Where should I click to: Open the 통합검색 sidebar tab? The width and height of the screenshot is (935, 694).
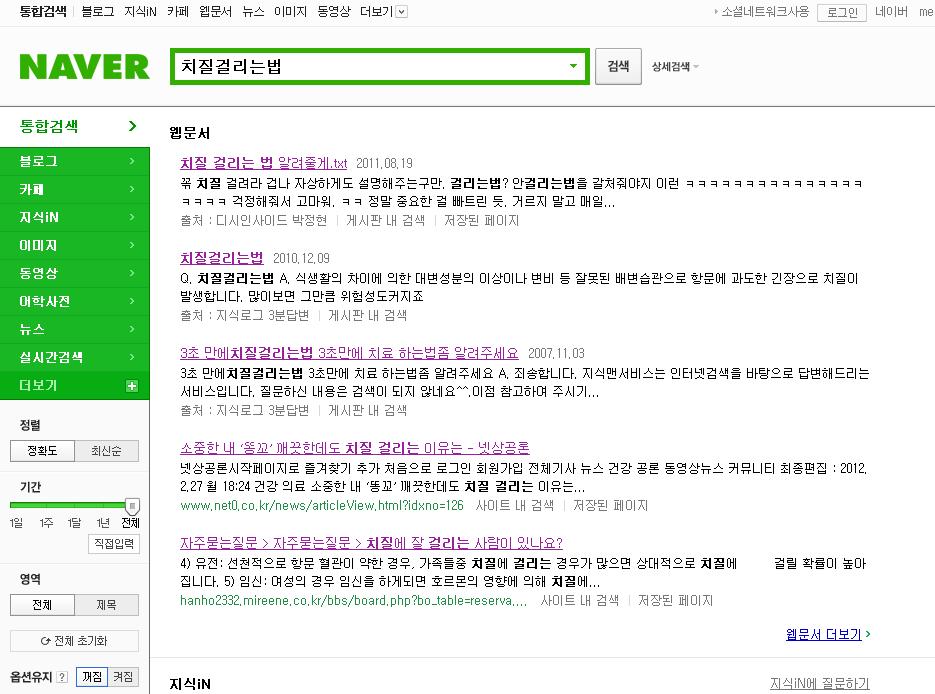tap(75, 126)
